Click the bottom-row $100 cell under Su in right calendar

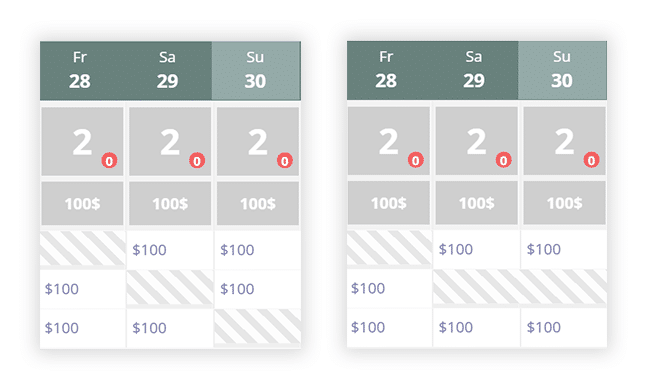(564, 327)
